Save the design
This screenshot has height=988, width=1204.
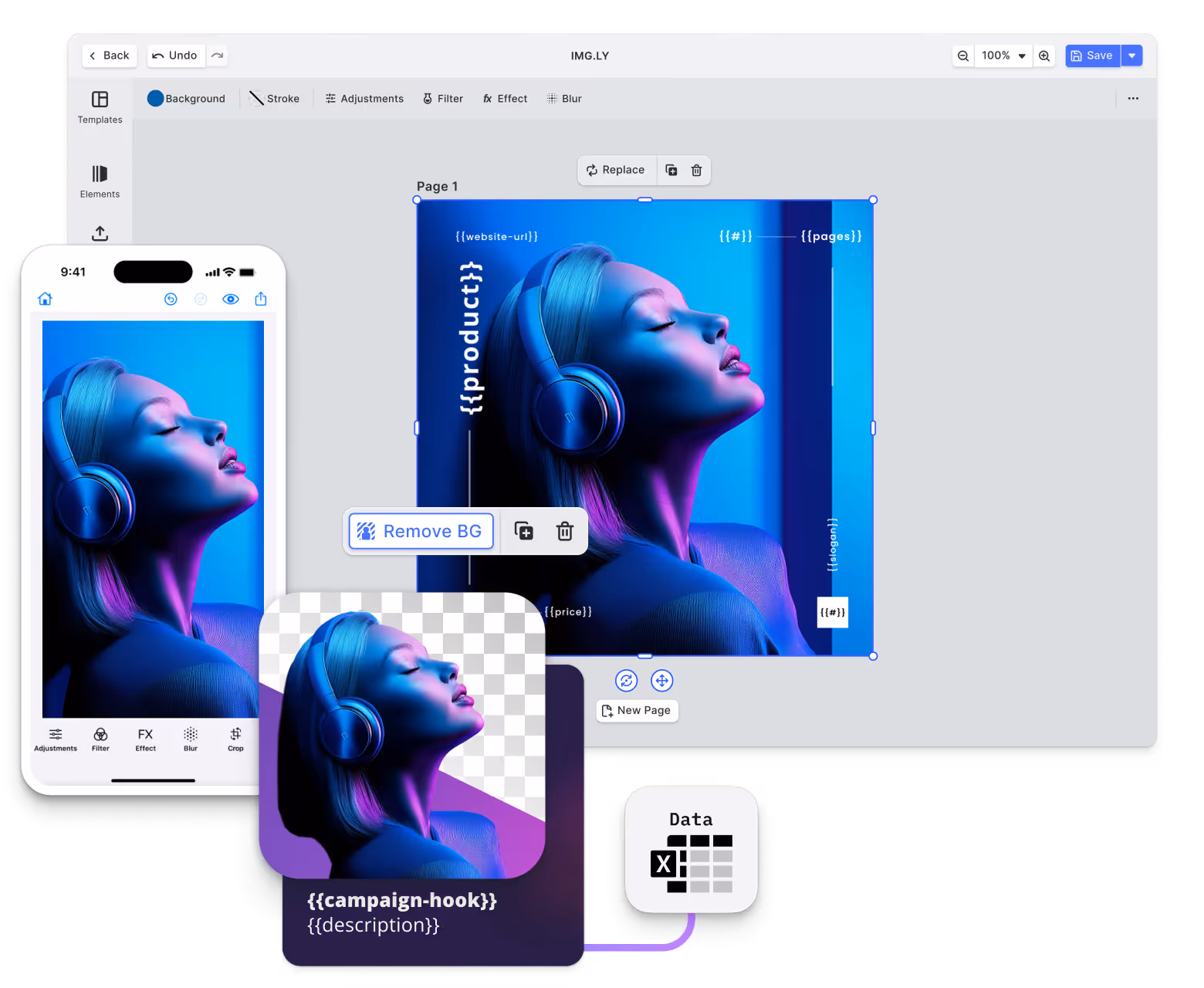(1092, 56)
